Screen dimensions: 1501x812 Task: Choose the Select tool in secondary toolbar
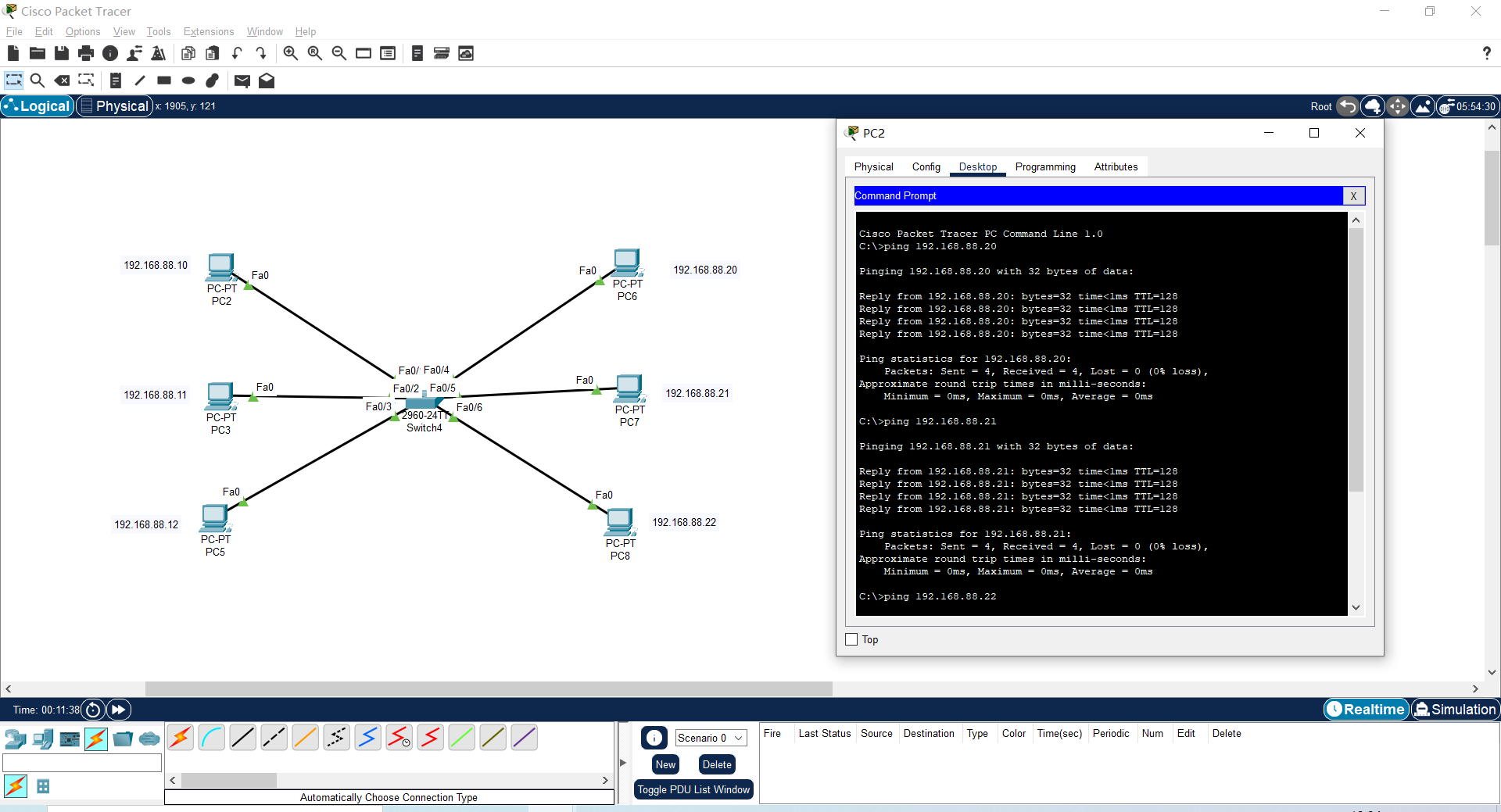(x=13, y=80)
